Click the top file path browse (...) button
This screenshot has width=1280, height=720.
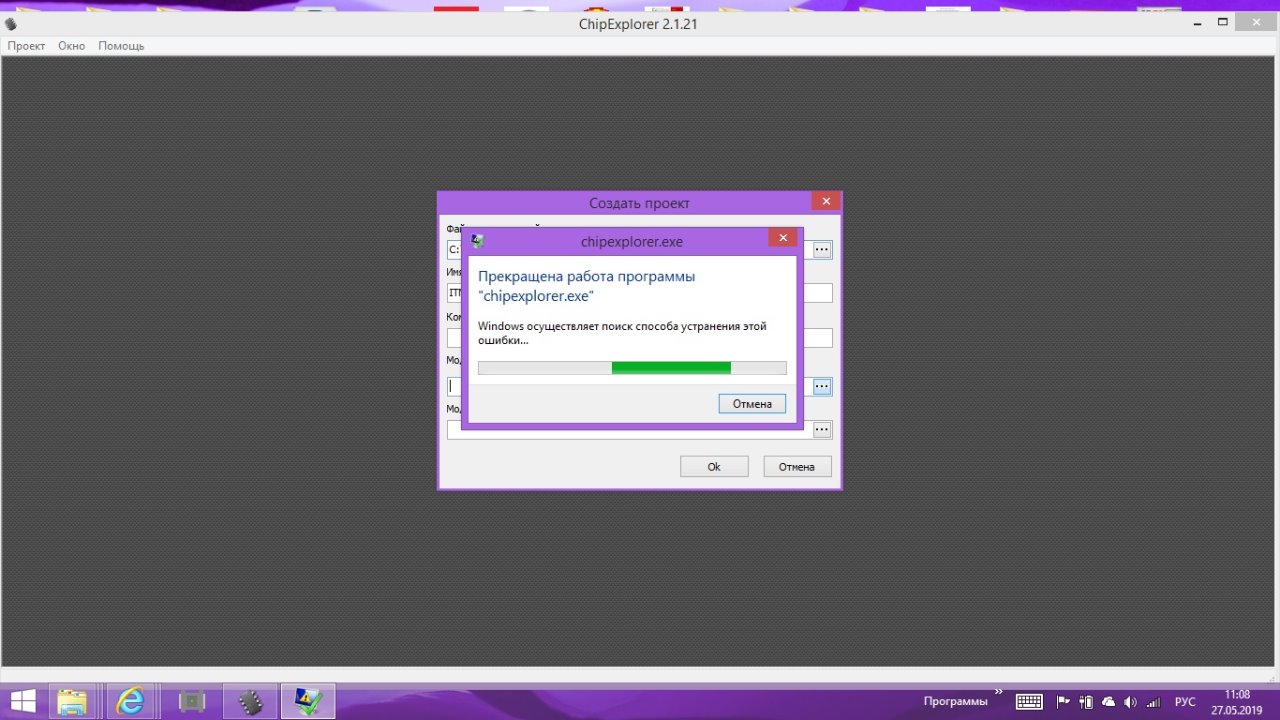[822, 250]
